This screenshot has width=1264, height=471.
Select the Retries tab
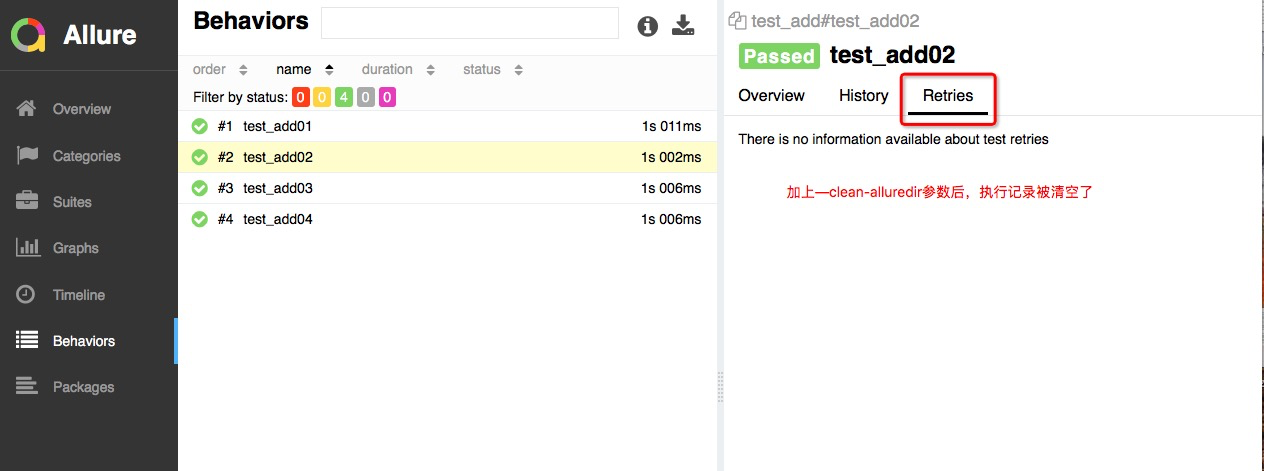(948, 95)
